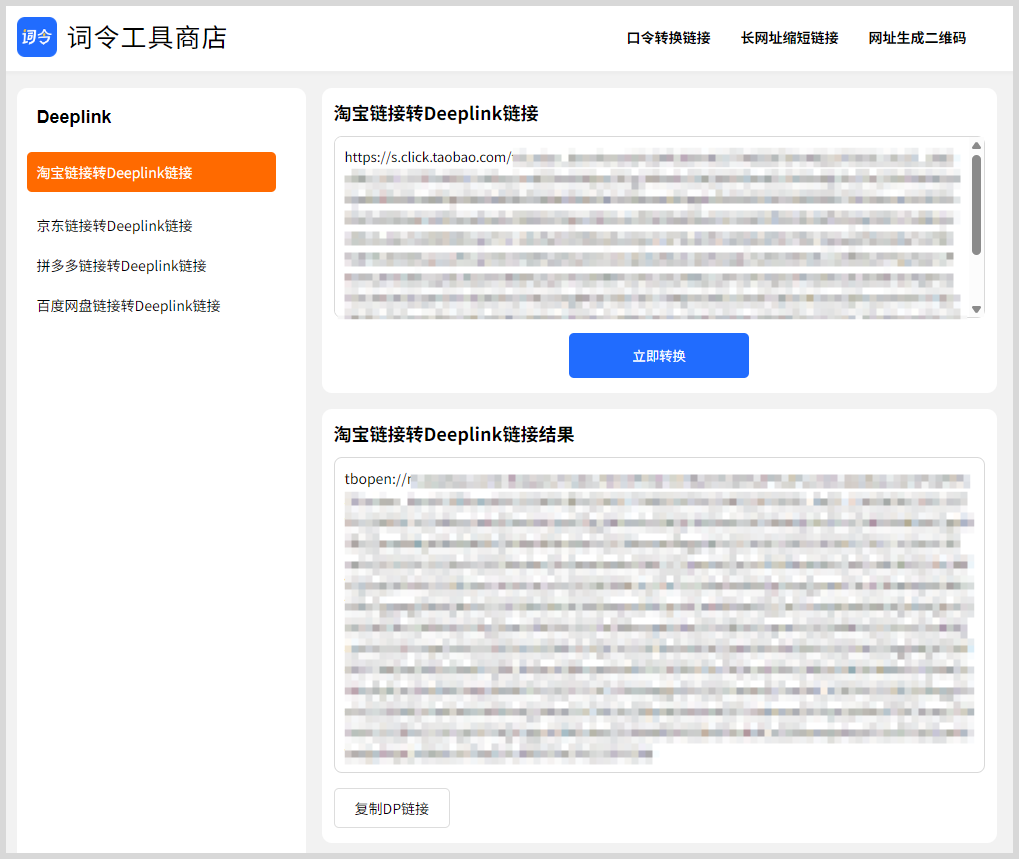This screenshot has height=859, width=1019.
Task: Select 拼多多链接转Deeplink链接 in sidebar
Action: 122,266
